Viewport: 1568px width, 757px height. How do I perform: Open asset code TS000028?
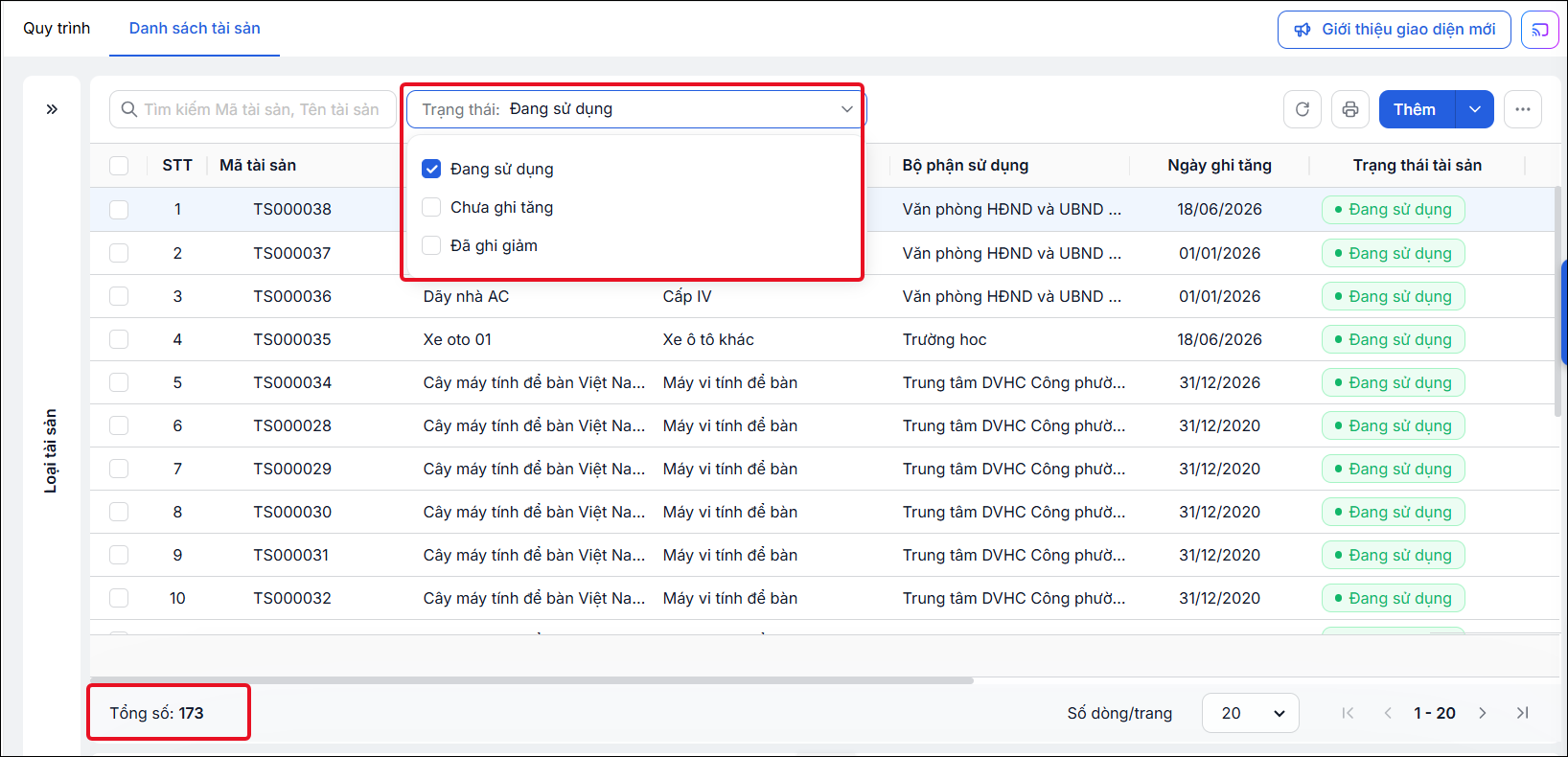pos(292,425)
